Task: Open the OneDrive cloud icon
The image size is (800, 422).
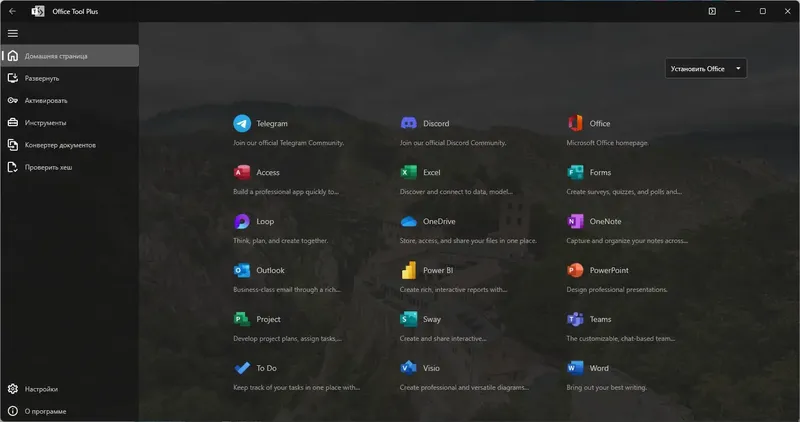Action: (409, 221)
